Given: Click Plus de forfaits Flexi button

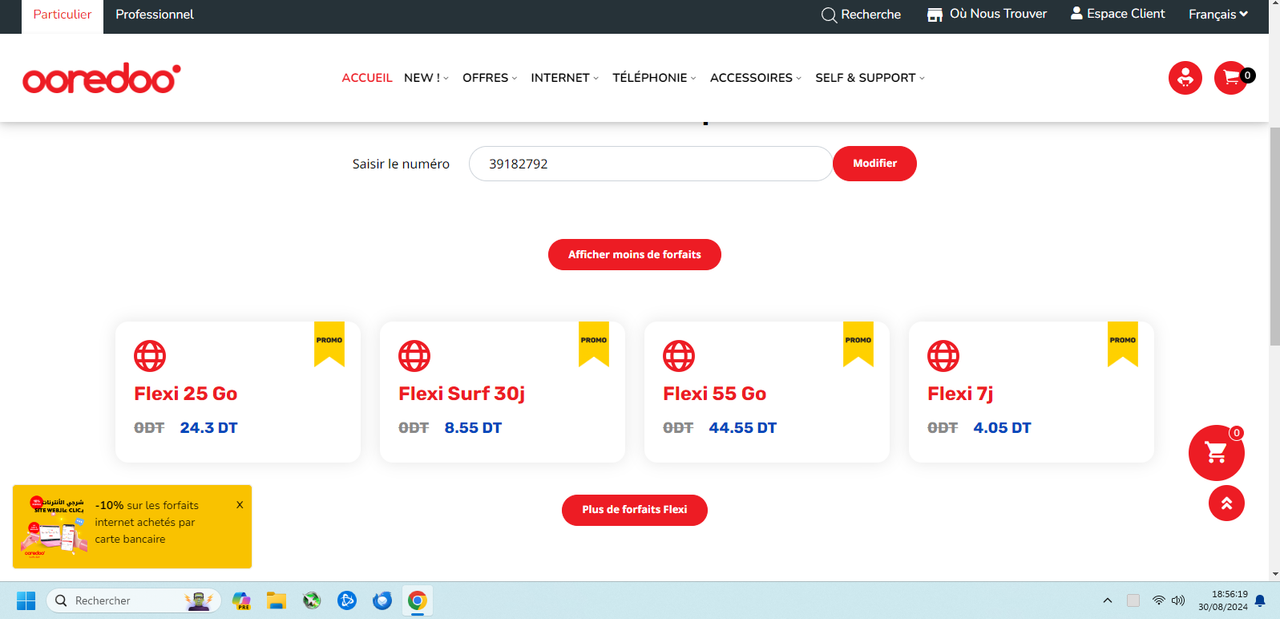Looking at the screenshot, I should pos(635,510).
